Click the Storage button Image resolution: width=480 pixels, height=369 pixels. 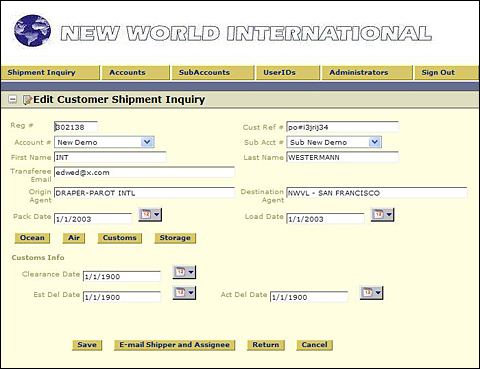point(175,238)
